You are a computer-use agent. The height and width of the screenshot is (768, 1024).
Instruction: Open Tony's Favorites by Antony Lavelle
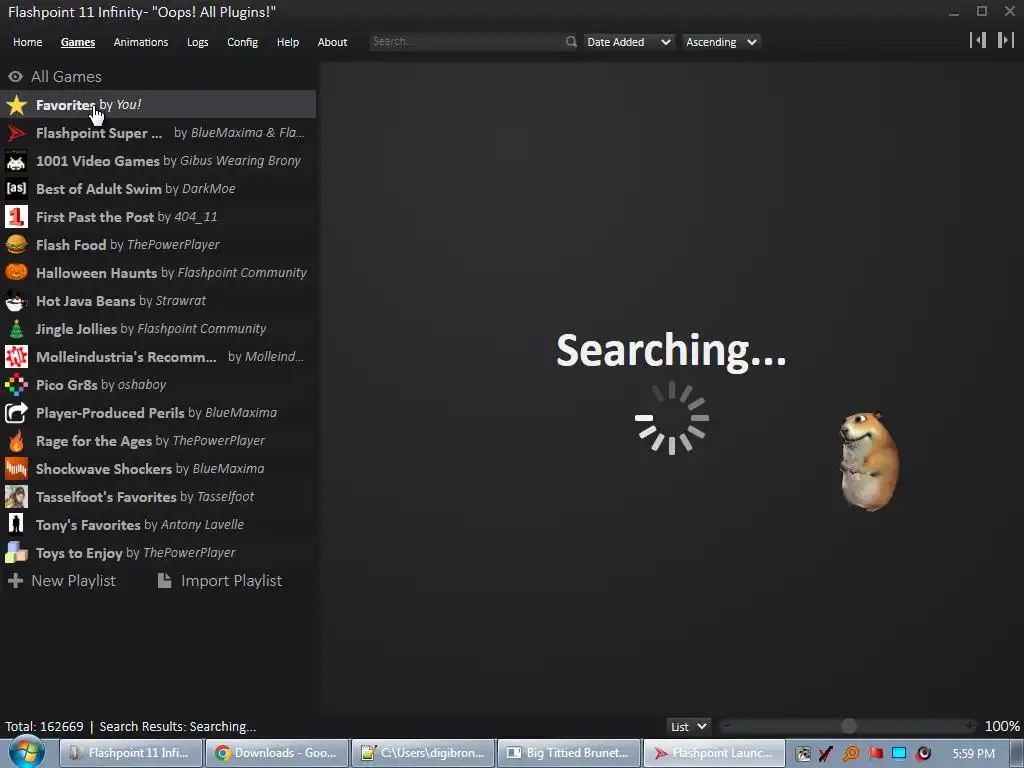pyautogui.click(x=158, y=525)
